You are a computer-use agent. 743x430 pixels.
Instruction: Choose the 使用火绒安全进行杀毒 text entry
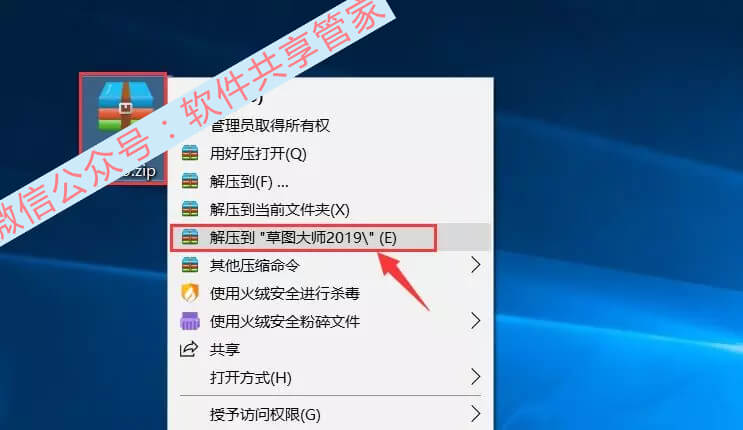285,293
